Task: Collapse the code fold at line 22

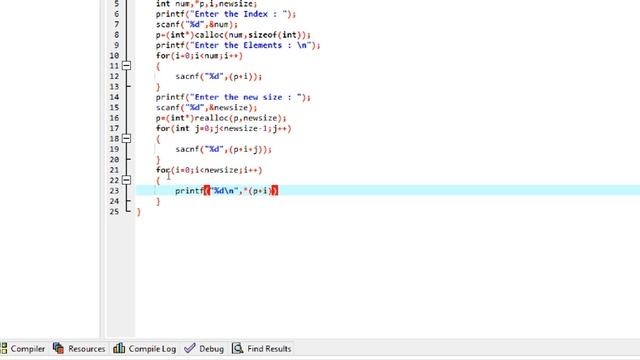Action: (x=127, y=180)
